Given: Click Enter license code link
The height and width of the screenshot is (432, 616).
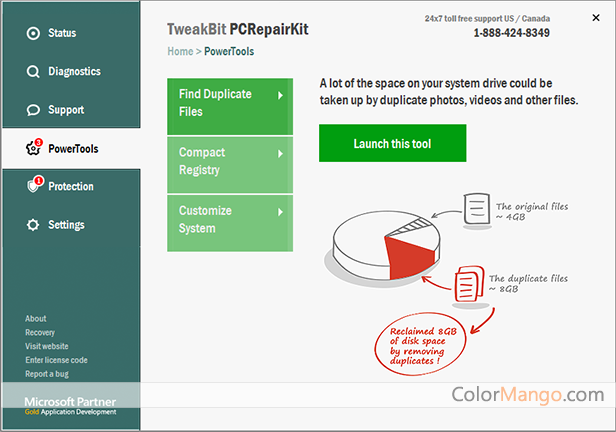Looking at the screenshot, I should coord(57,360).
